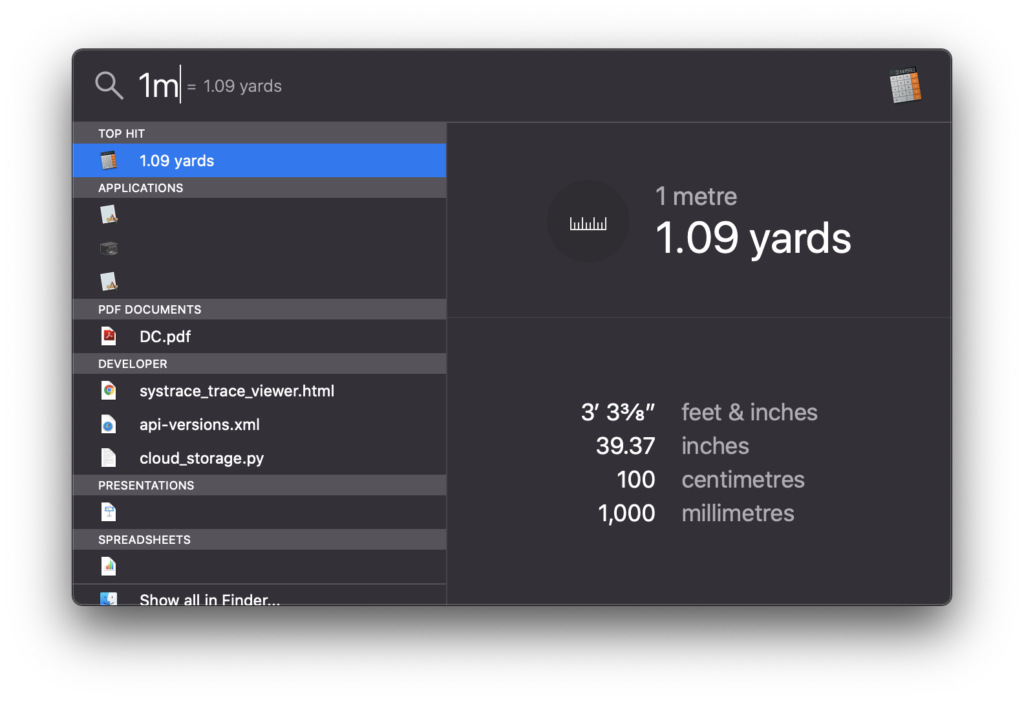Click the Chrome icon beside systrace_trace_viewer.html
Image resolution: width=1024 pixels, height=701 pixels.
point(108,390)
